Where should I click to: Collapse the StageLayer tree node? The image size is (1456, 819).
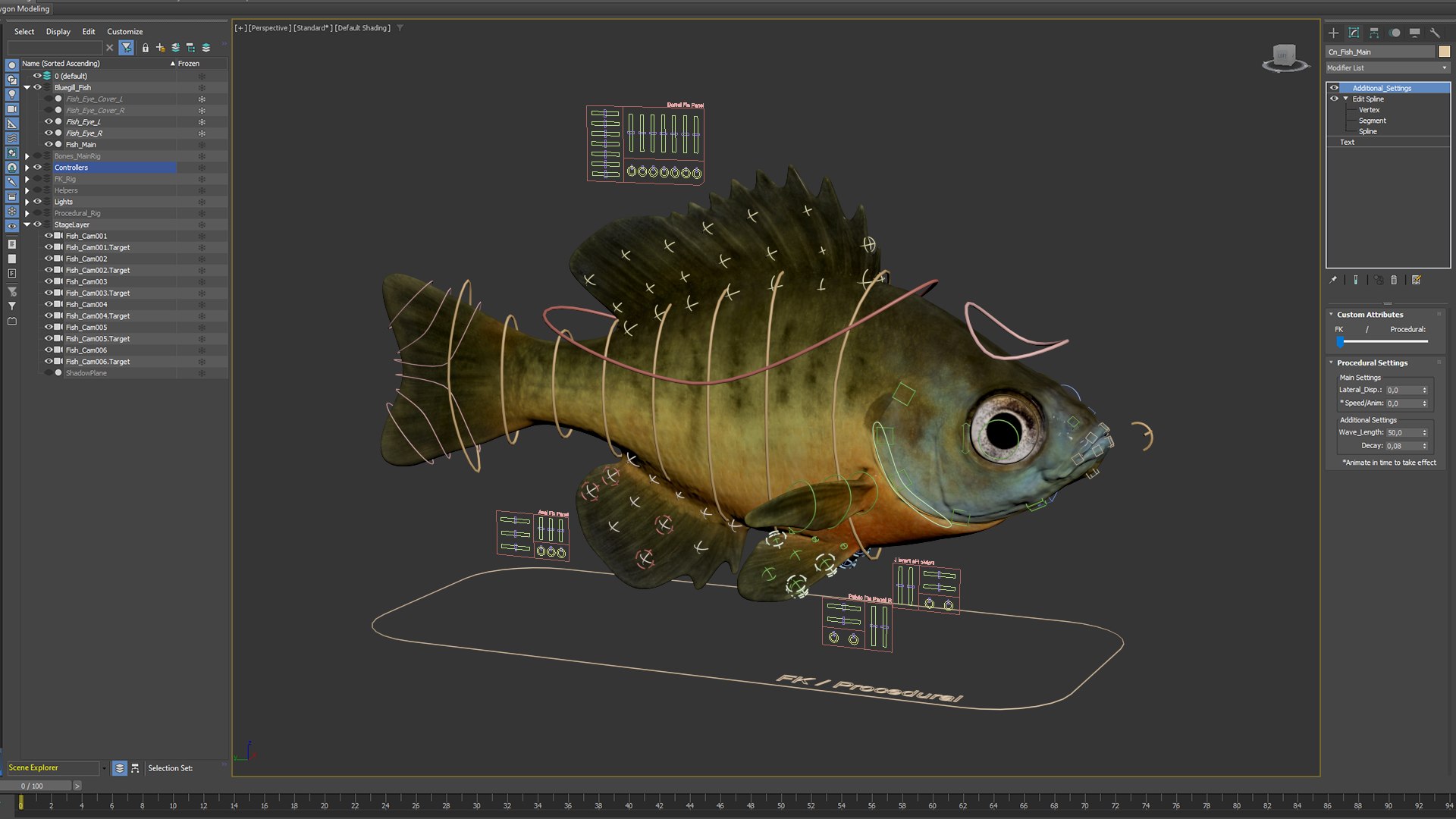(x=27, y=224)
